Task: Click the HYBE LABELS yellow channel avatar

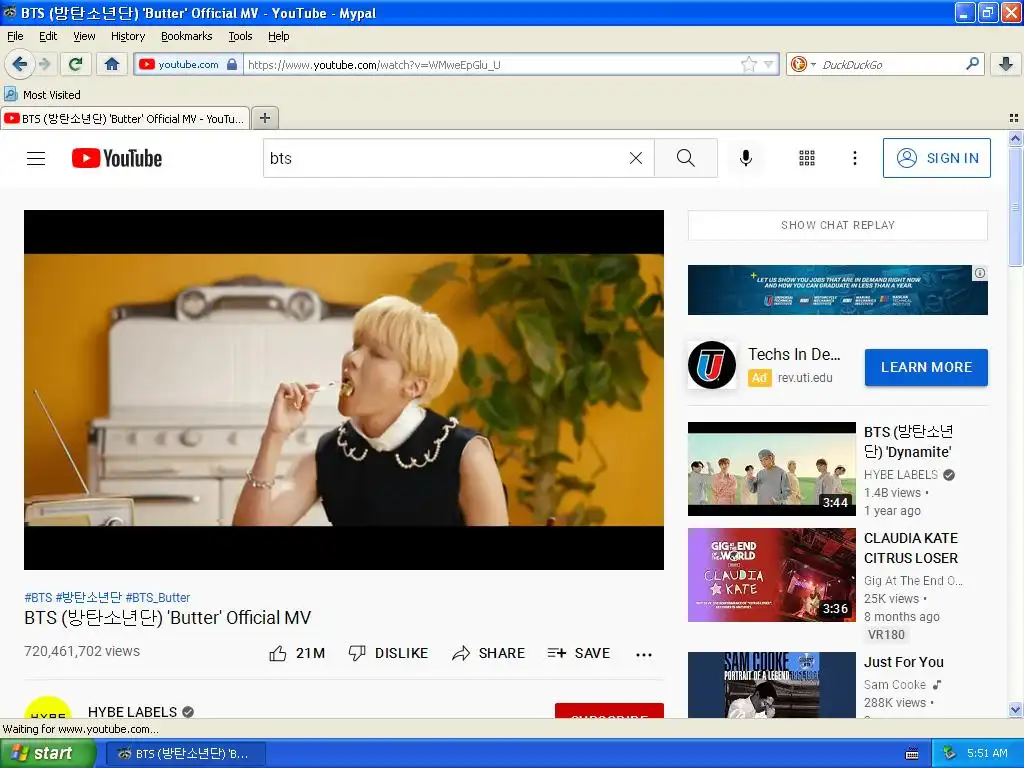Action: tap(48, 708)
